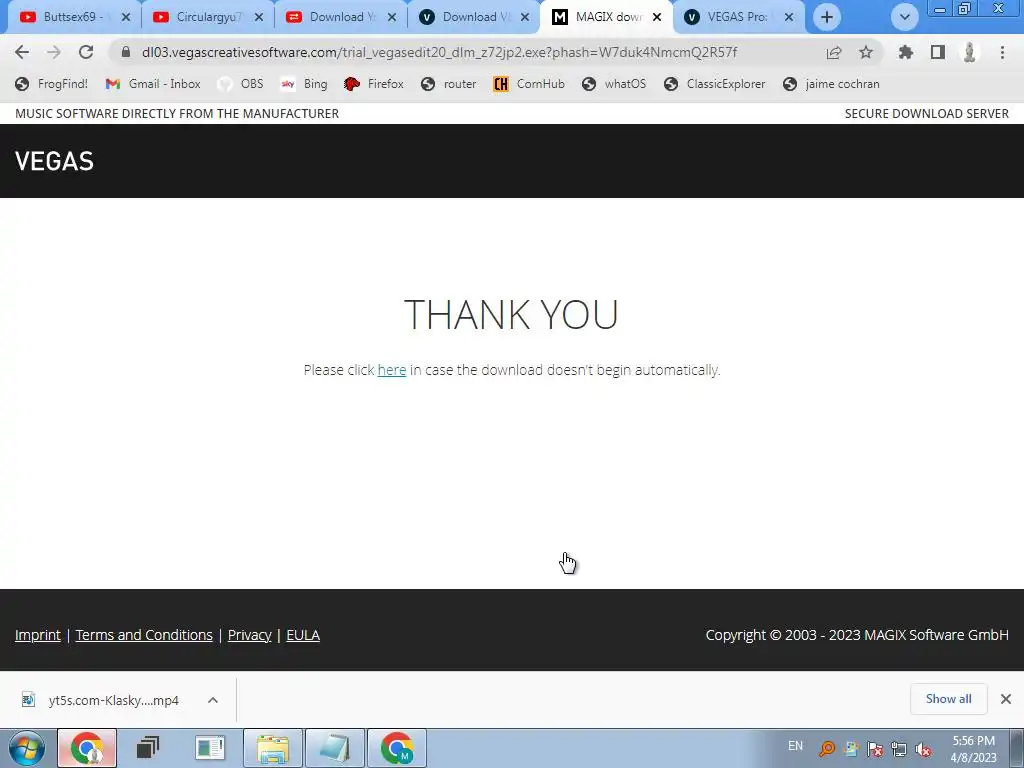The width and height of the screenshot is (1024, 768).
Task: Click the magnifier tray icon
Action: coord(827,749)
